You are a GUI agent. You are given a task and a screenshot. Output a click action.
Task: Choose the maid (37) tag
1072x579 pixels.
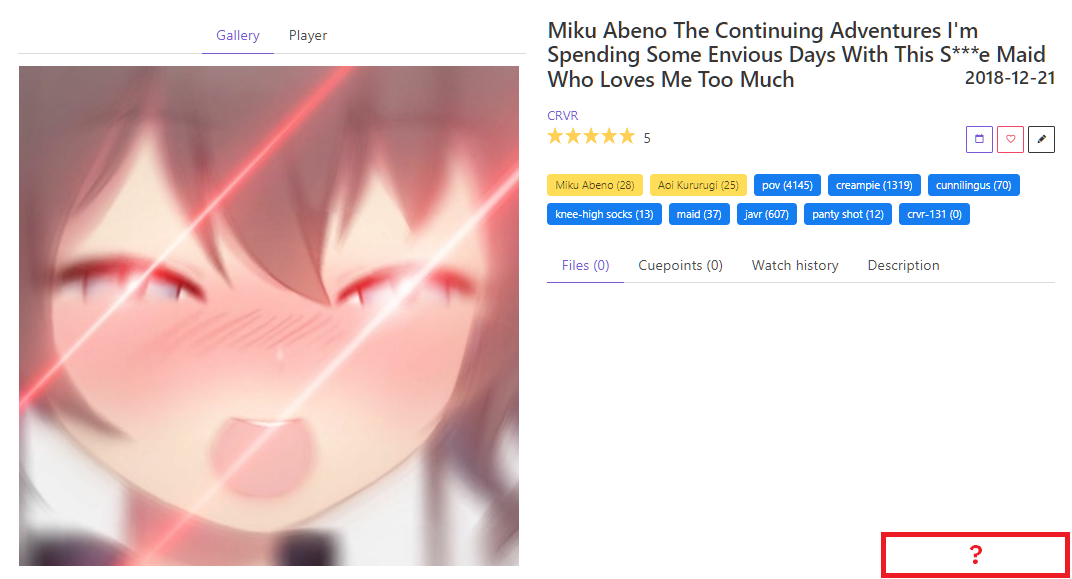[699, 215]
